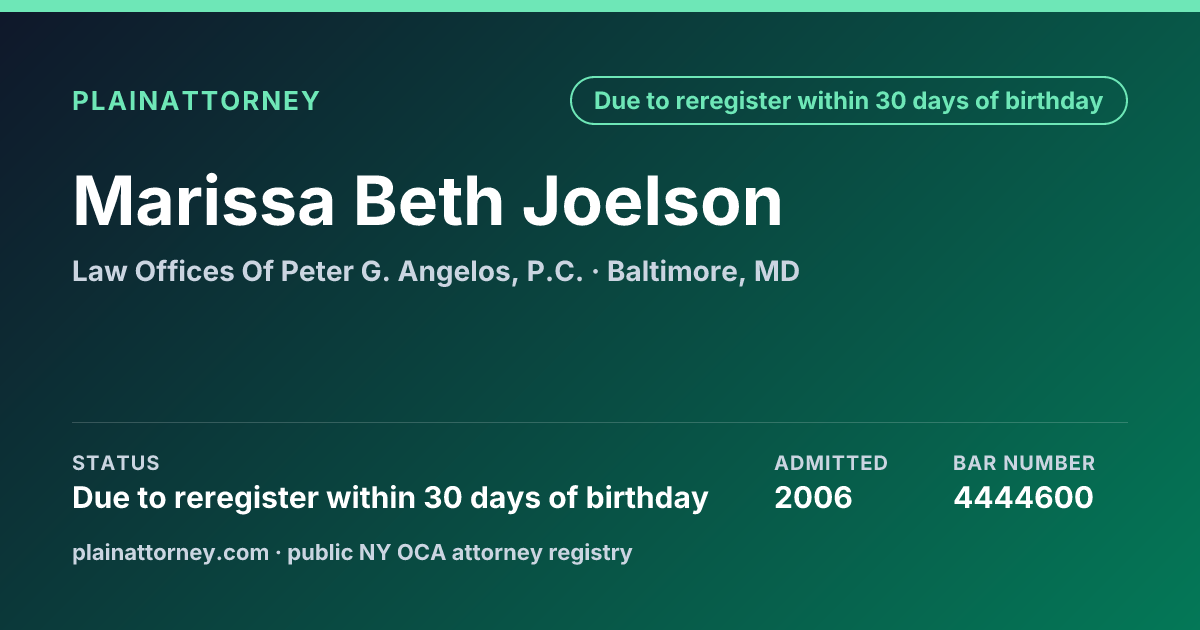Click the ADMITTED field label
Viewport: 1200px width, 630px height.
[x=831, y=463]
